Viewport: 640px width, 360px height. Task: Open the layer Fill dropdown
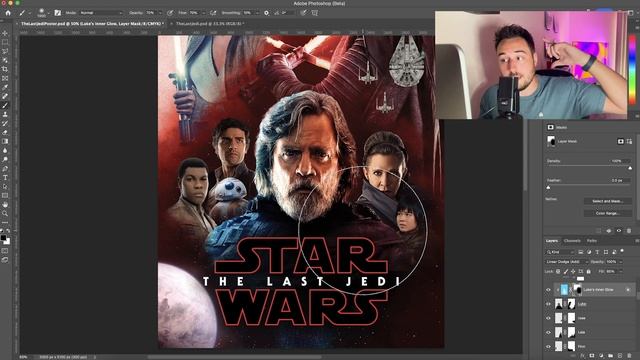(x=621, y=271)
